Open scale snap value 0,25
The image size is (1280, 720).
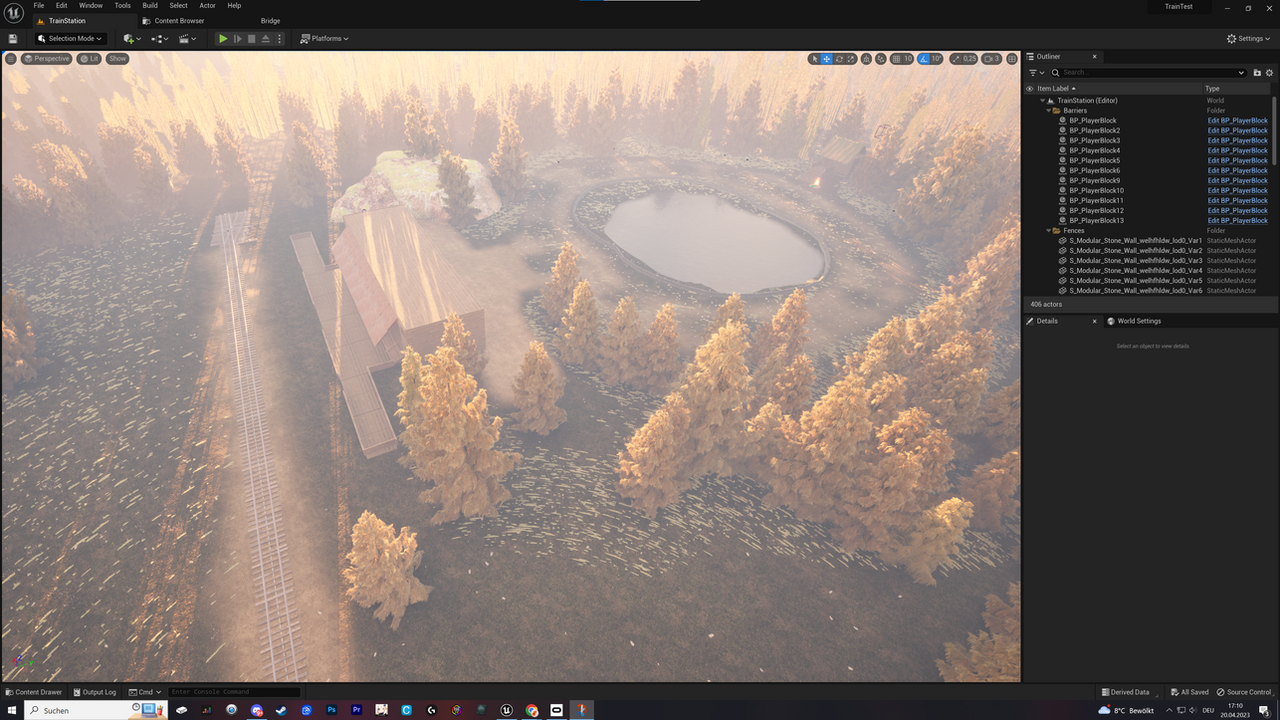pos(970,59)
